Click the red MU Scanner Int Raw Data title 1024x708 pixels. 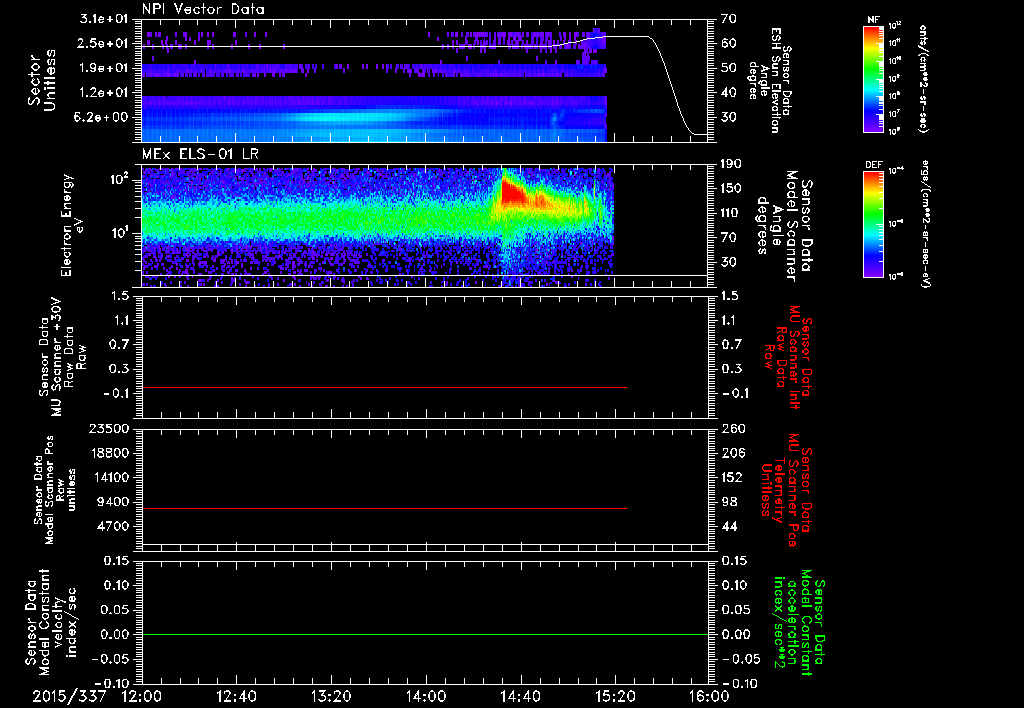coord(787,357)
